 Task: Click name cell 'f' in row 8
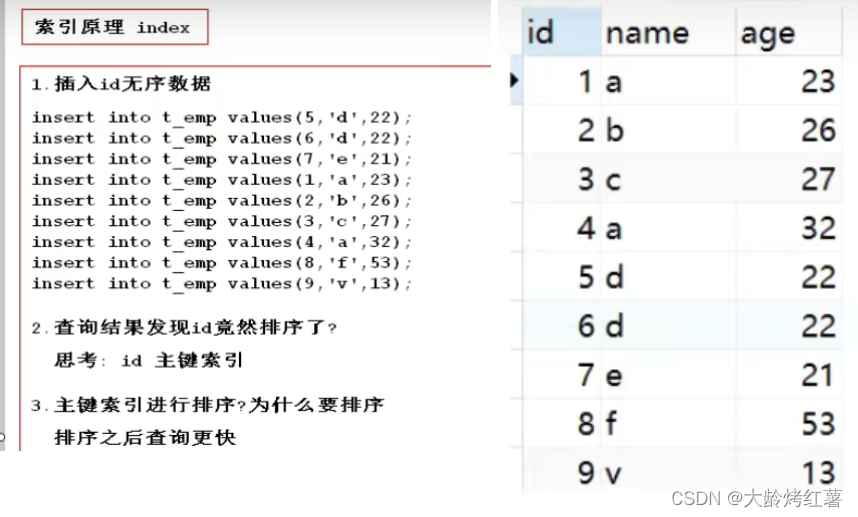(x=668, y=423)
